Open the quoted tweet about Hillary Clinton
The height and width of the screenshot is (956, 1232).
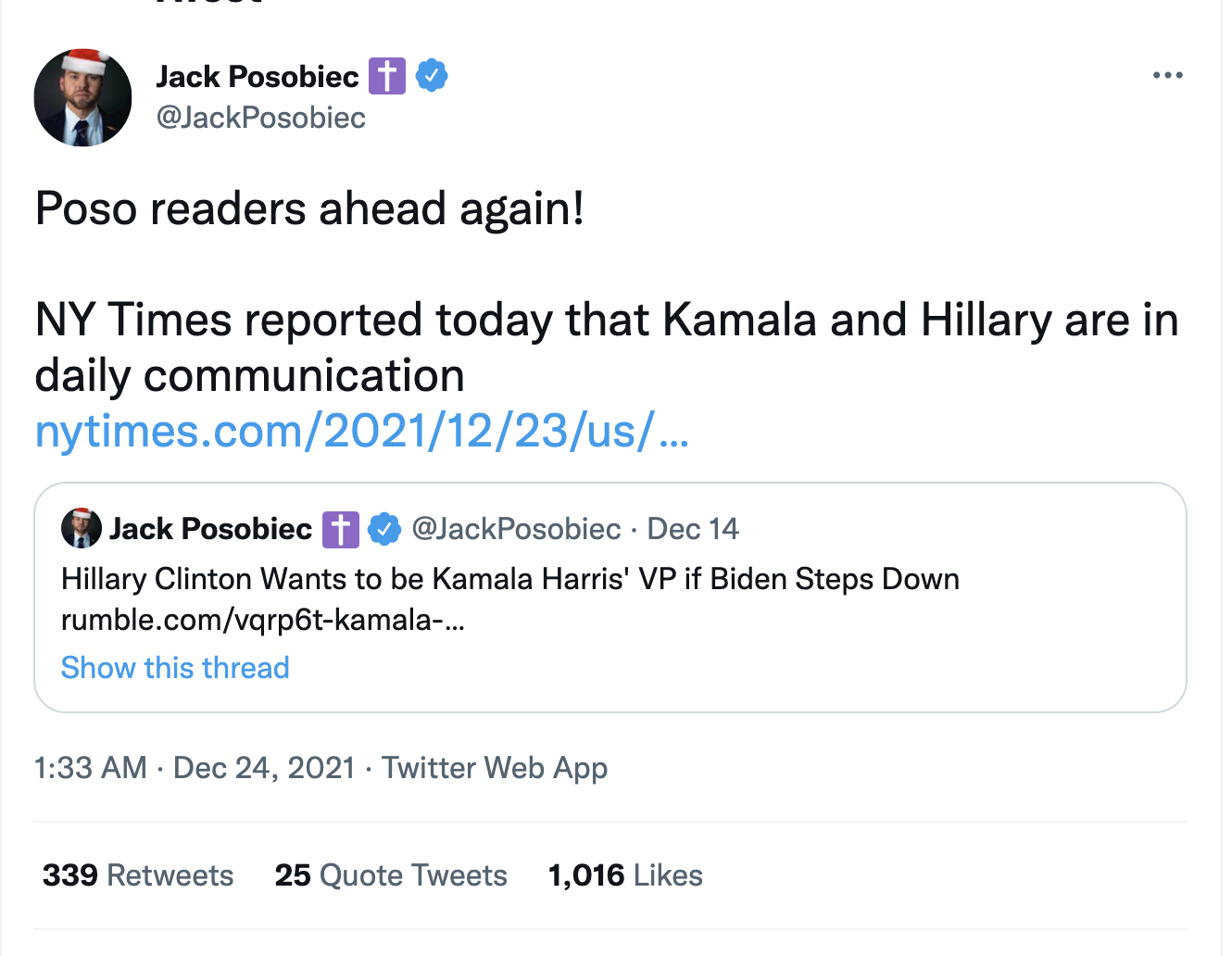[648, 579]
